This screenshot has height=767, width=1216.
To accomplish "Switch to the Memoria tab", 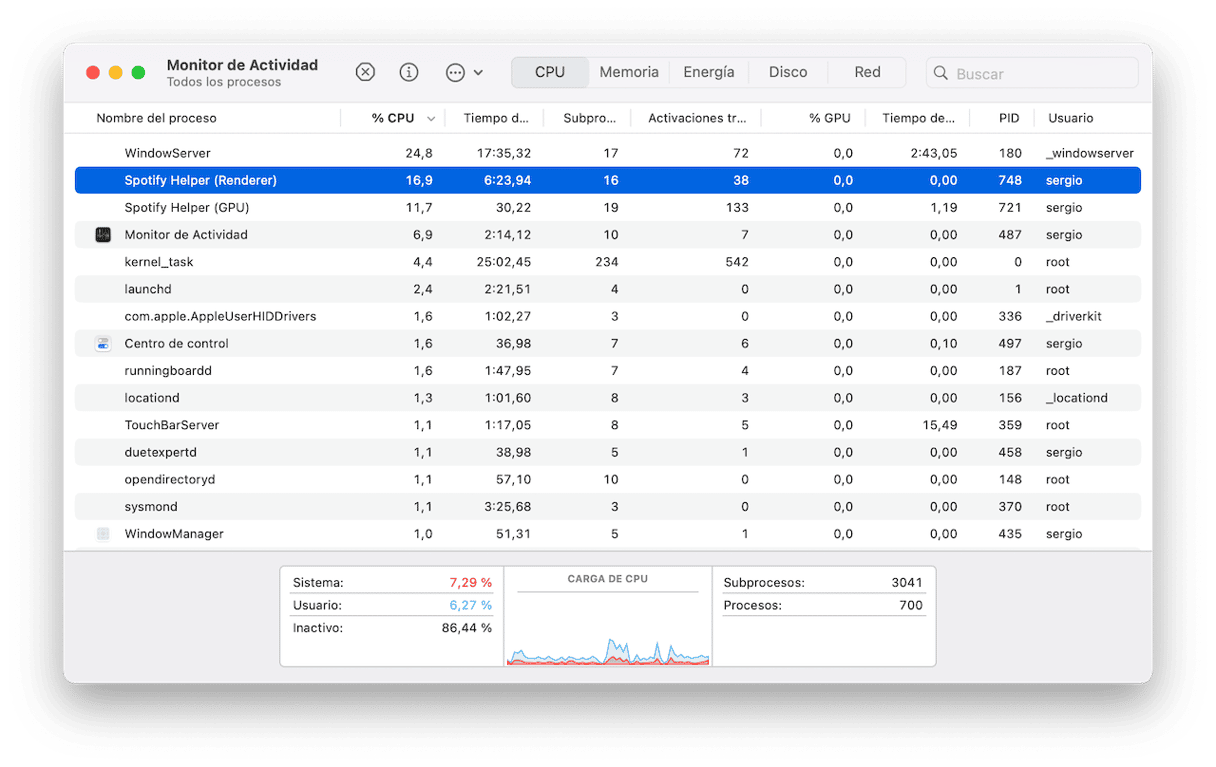I will [x=629, y=72].
